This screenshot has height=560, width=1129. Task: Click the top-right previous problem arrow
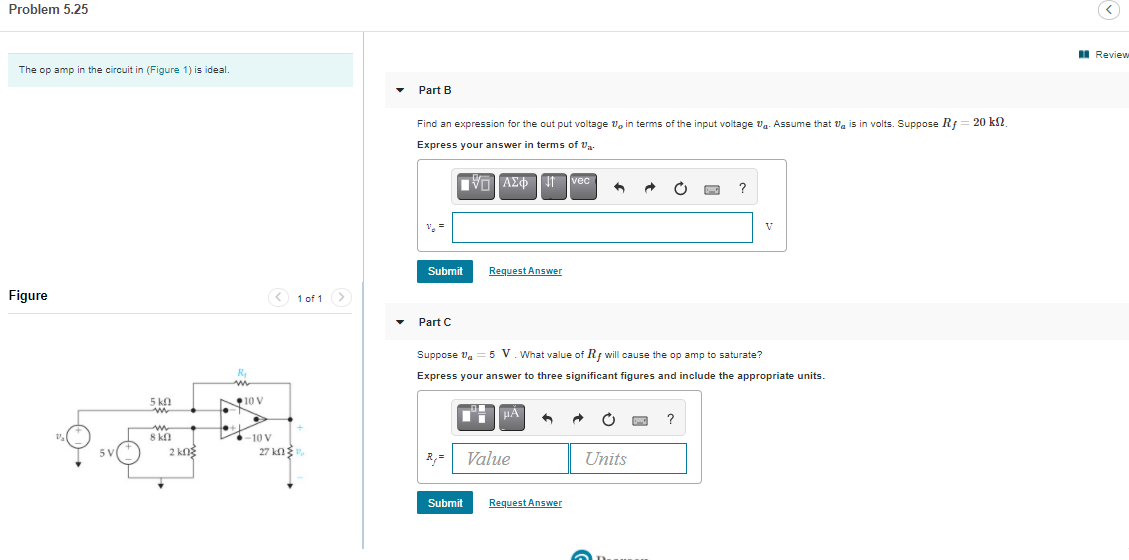click(x=1110, y=10)
